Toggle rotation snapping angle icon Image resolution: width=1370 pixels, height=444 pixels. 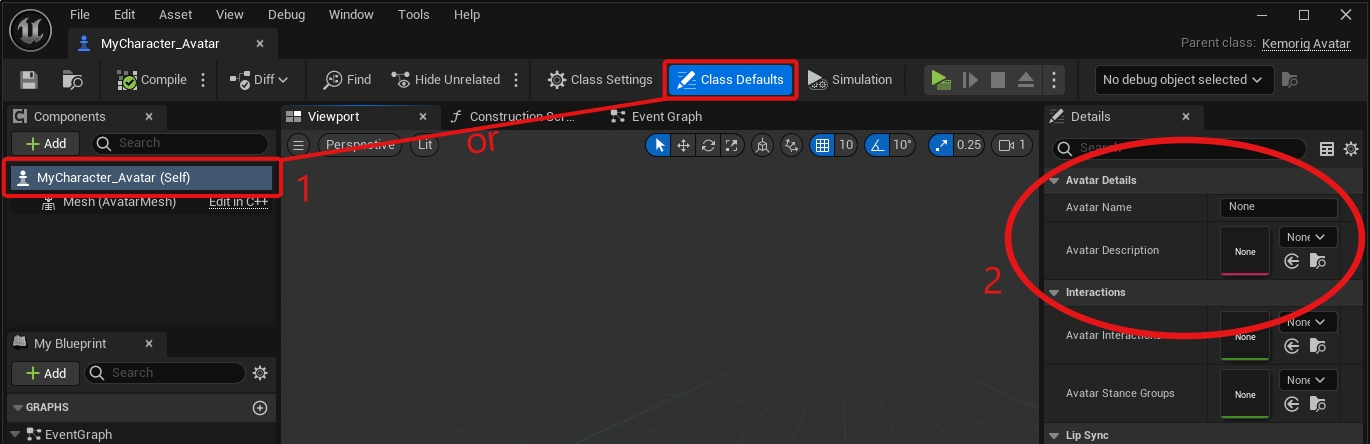(x=877, y=145)
